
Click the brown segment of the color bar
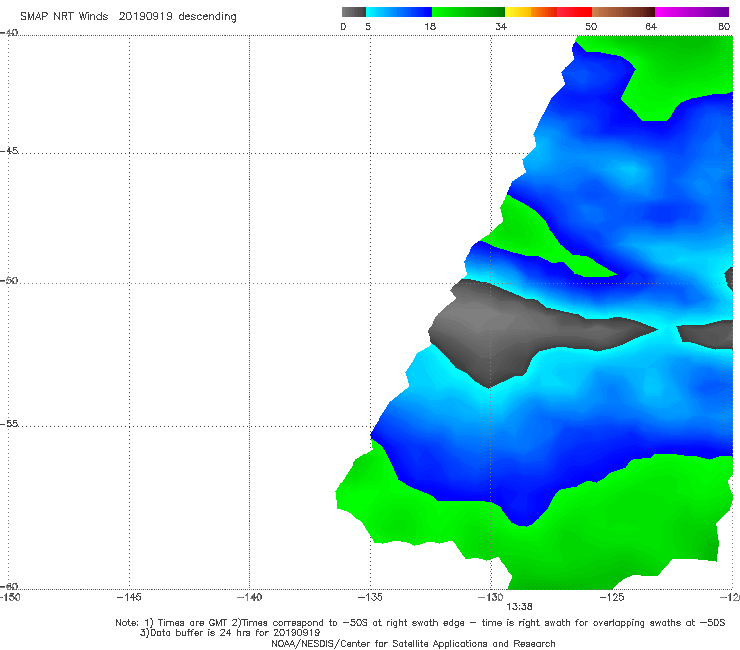pos(623,12)
